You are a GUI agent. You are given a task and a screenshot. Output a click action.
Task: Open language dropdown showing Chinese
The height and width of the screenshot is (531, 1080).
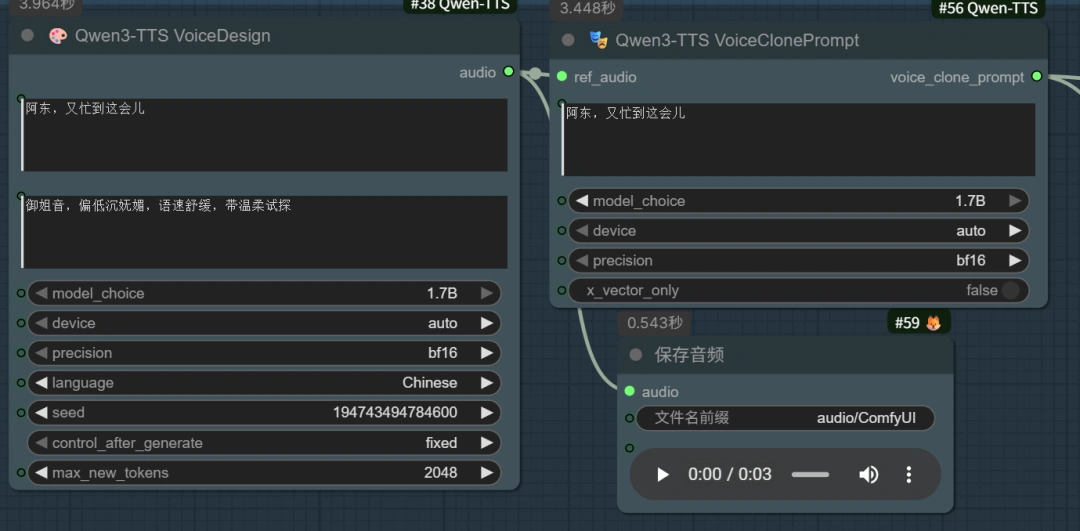point(264,383)
